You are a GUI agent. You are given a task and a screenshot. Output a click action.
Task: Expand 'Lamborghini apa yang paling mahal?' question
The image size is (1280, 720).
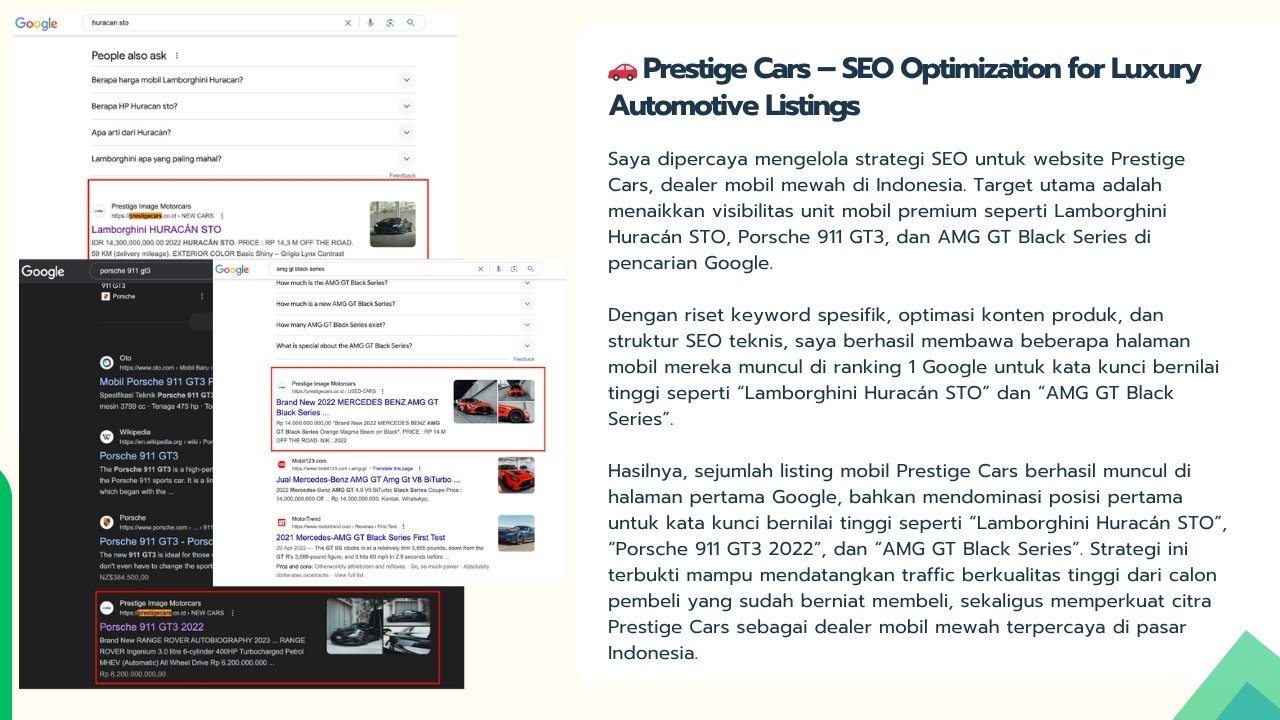tap(252, 158)
